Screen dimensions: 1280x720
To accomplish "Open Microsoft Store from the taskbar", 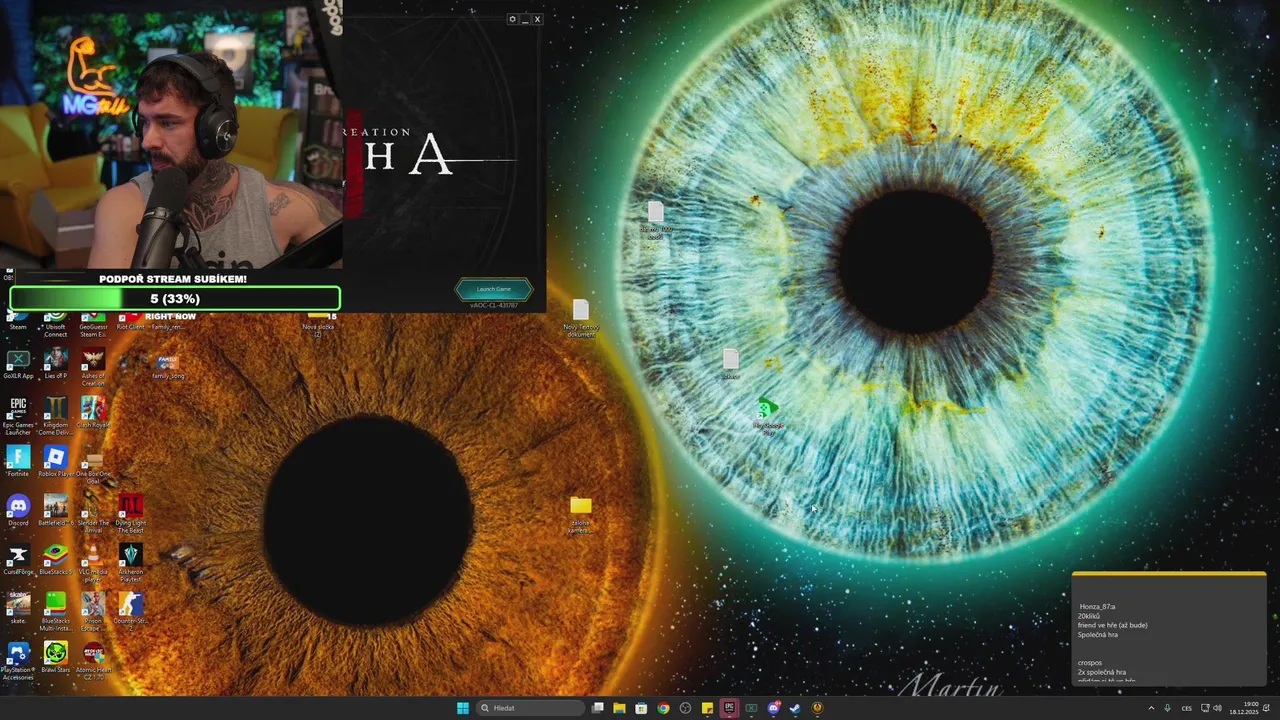I will [x=641, y=708].
